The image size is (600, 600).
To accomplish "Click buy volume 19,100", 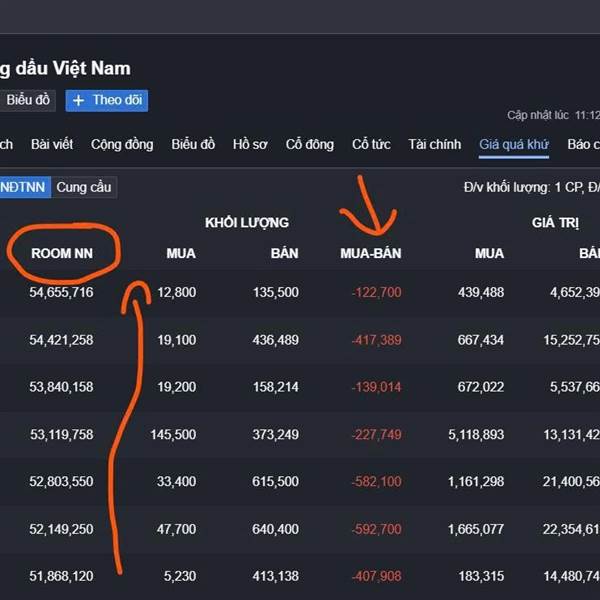I will [177, 340].
